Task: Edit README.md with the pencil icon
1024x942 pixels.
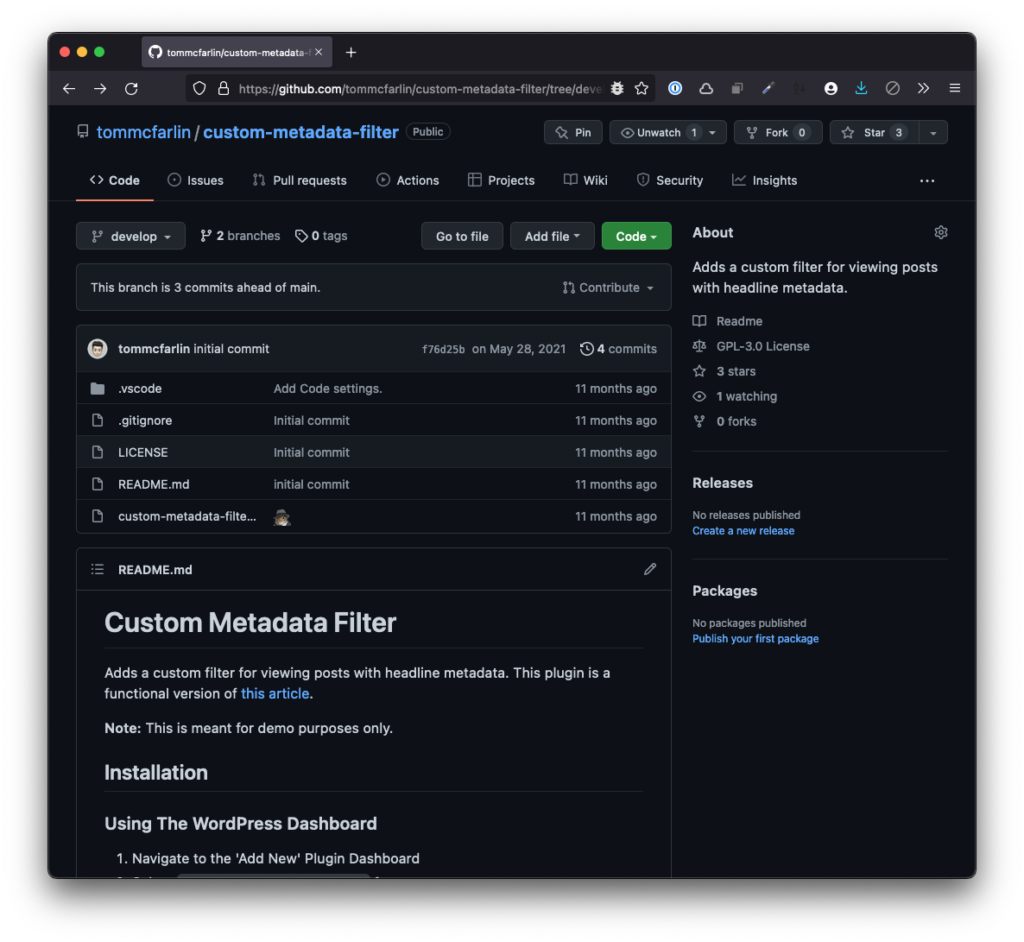Action: 650,569
